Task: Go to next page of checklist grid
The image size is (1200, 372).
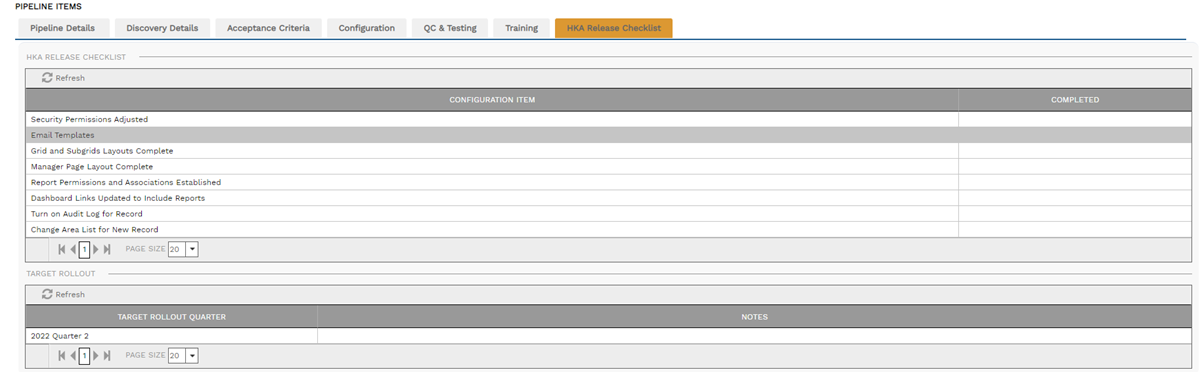Action: [x=96, y=249]
